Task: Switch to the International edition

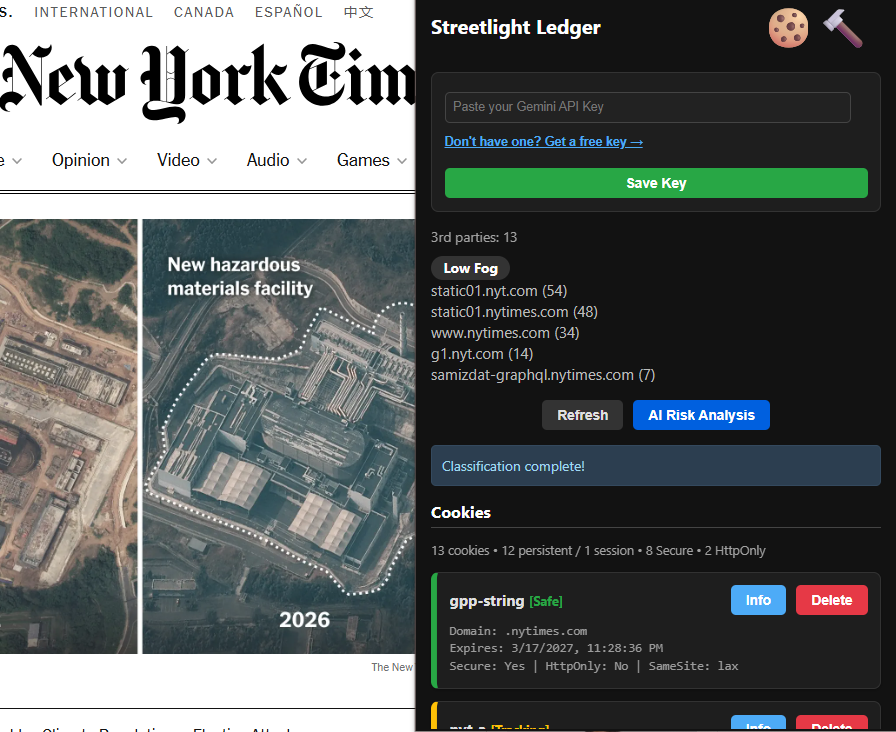Action: click(94, 12)
